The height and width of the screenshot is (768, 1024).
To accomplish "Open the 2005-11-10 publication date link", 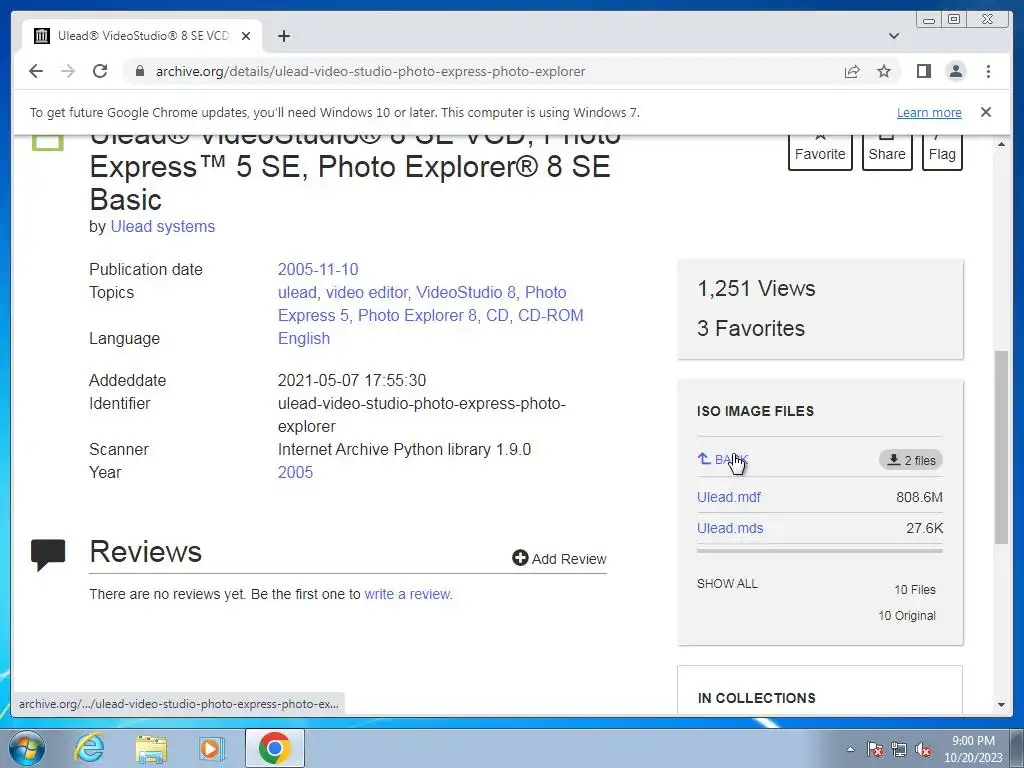I will [x=318, y=270].
